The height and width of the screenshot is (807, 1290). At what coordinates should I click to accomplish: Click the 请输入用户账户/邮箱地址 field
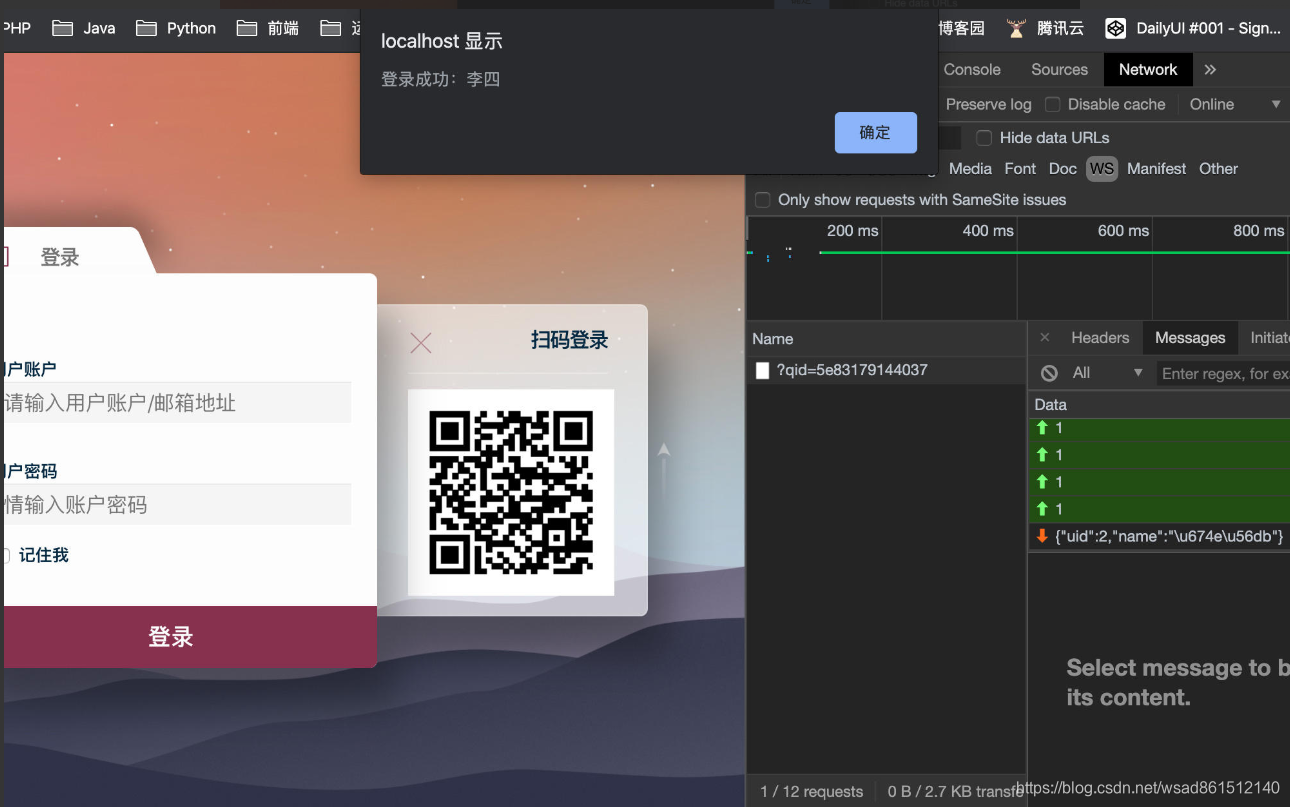coord(177,403)
